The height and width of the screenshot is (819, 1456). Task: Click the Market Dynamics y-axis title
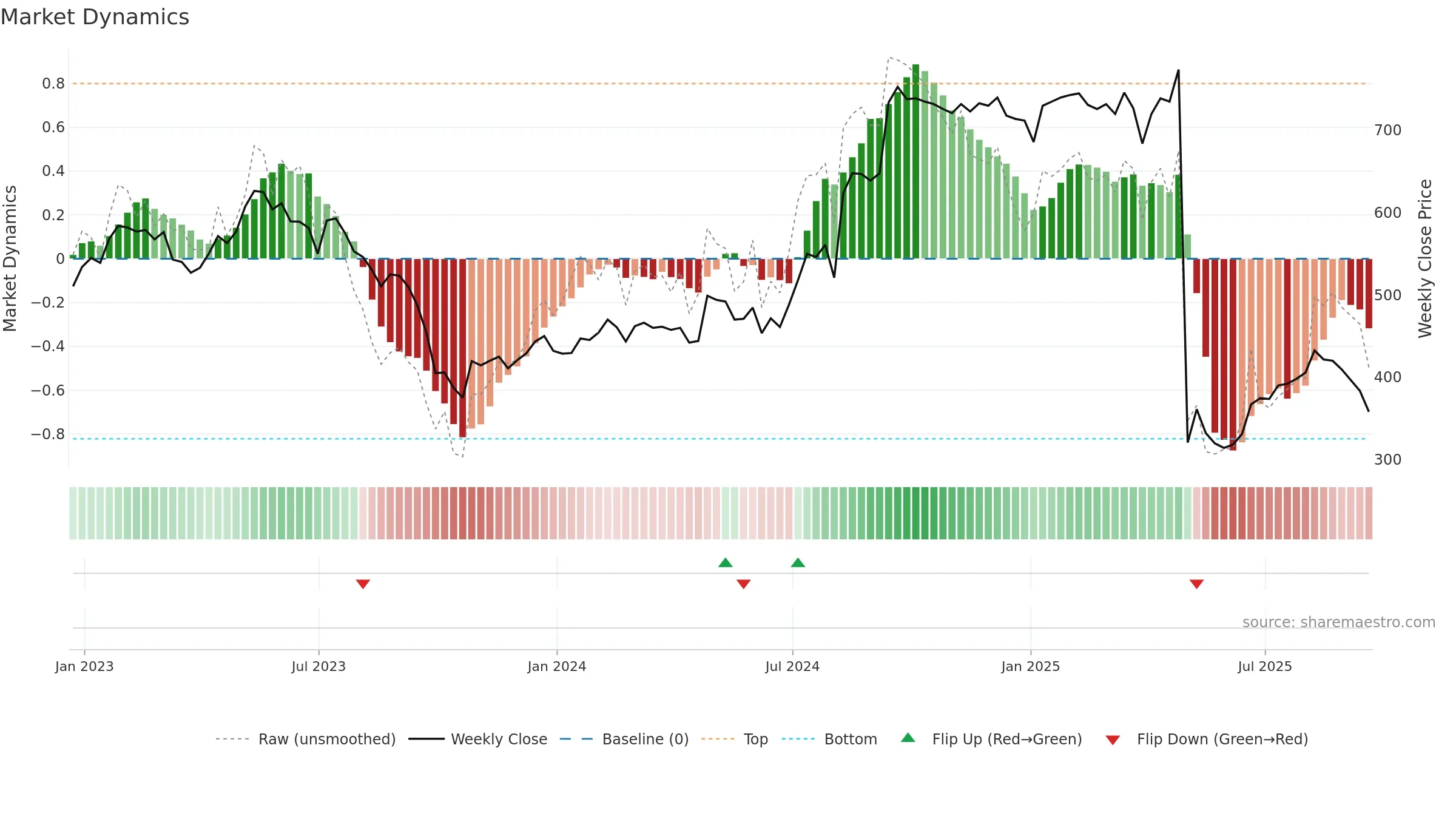(x=10, y=258)
